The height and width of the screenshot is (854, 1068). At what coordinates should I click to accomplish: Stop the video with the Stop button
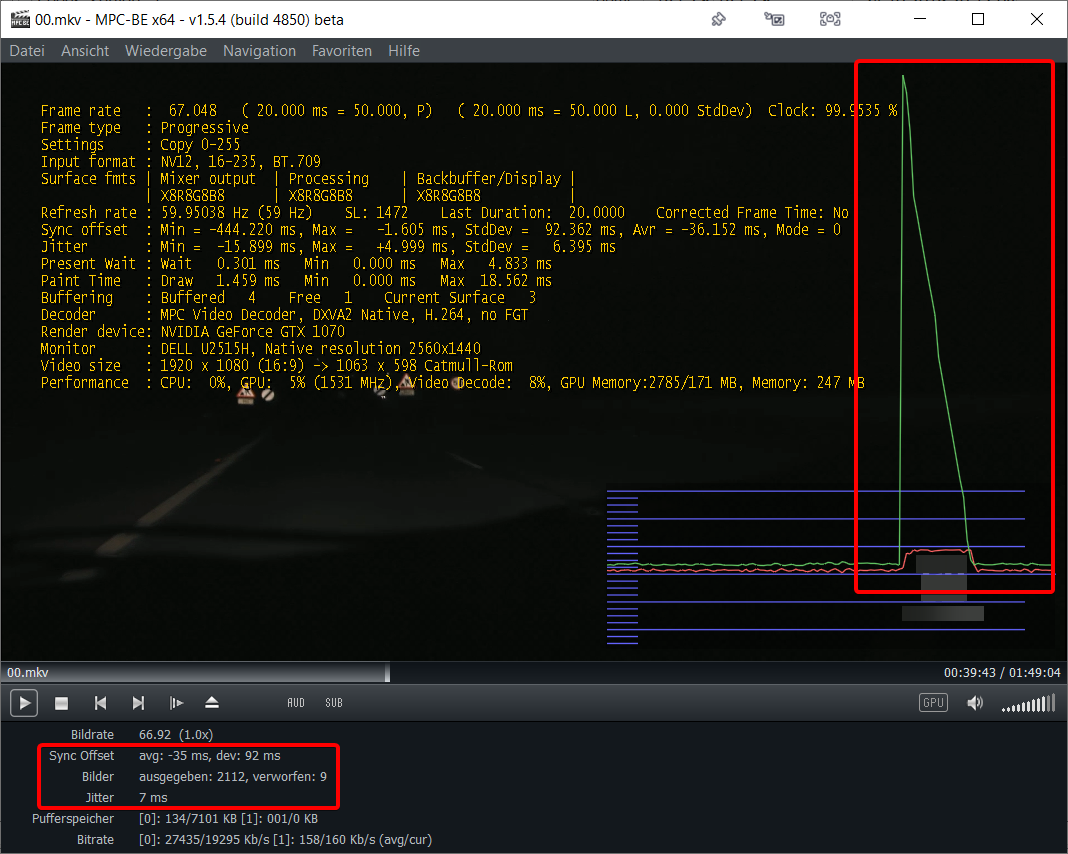click(61, 703)
